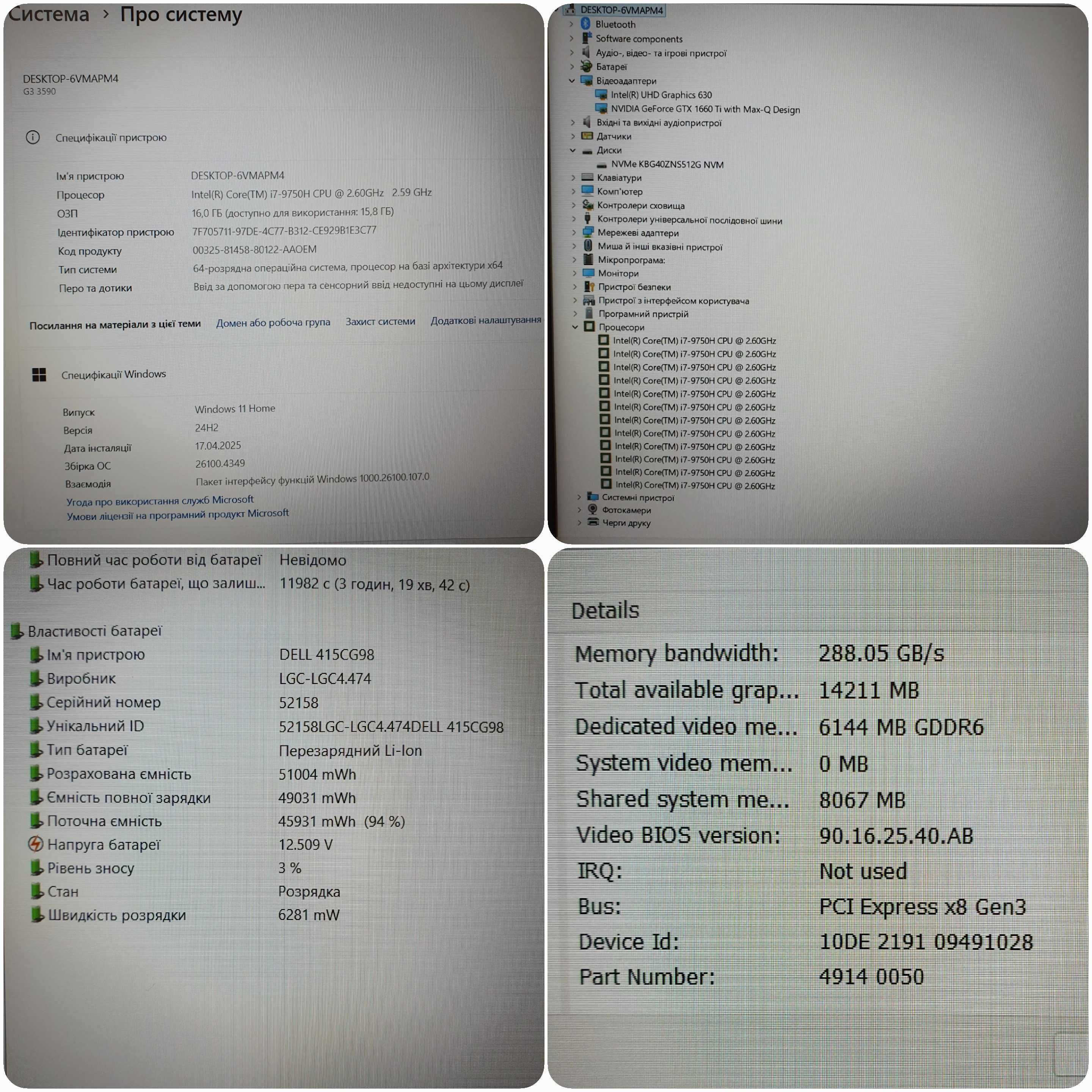Image resolution: width=1092 pixels, height=1092 pixels.
Task: Click the PCI Express x8 Gen3 bus value
Action: (x=923, y=907)
